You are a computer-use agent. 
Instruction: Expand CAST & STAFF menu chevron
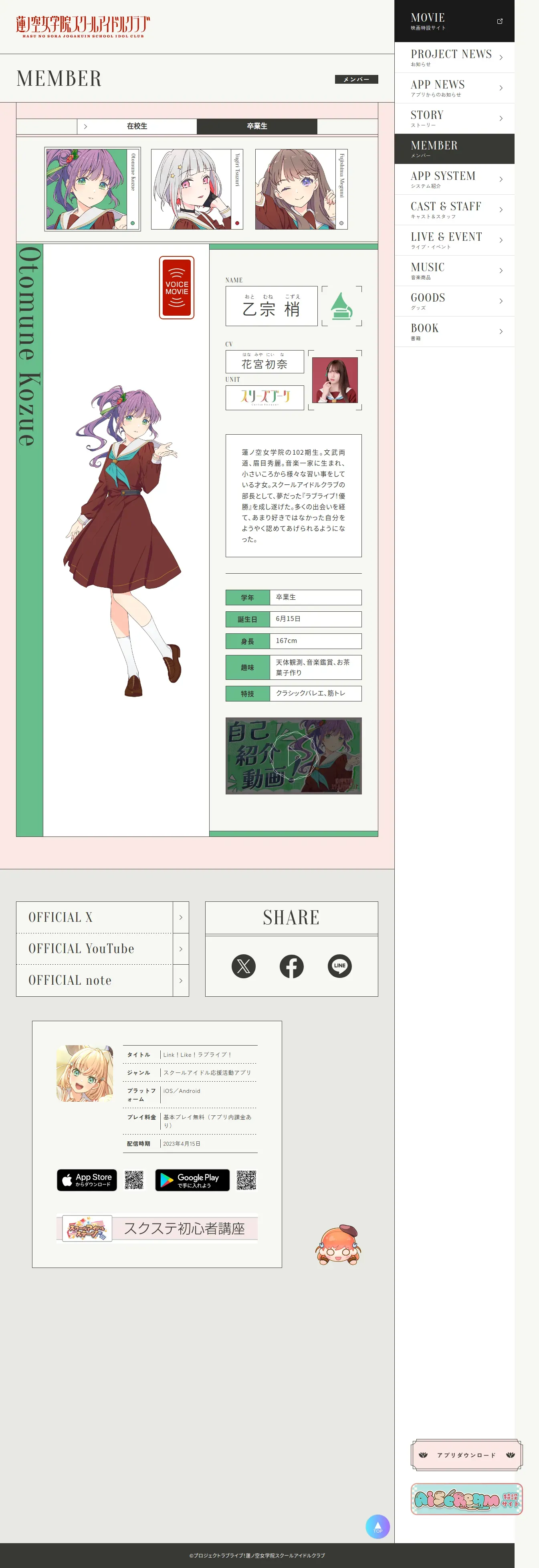tap(501, 210)
